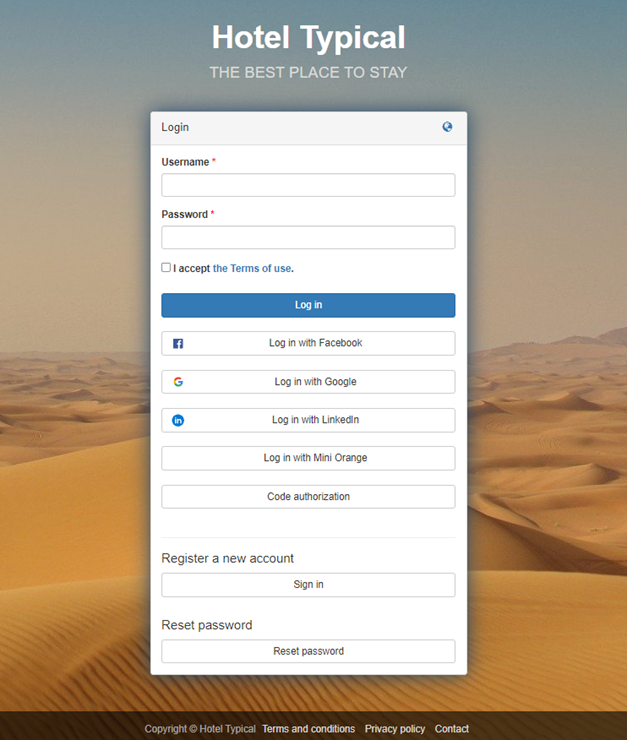Screen dimensions: 627x740
Task: Click Sign in to register
Action: [x=308, y=585]
